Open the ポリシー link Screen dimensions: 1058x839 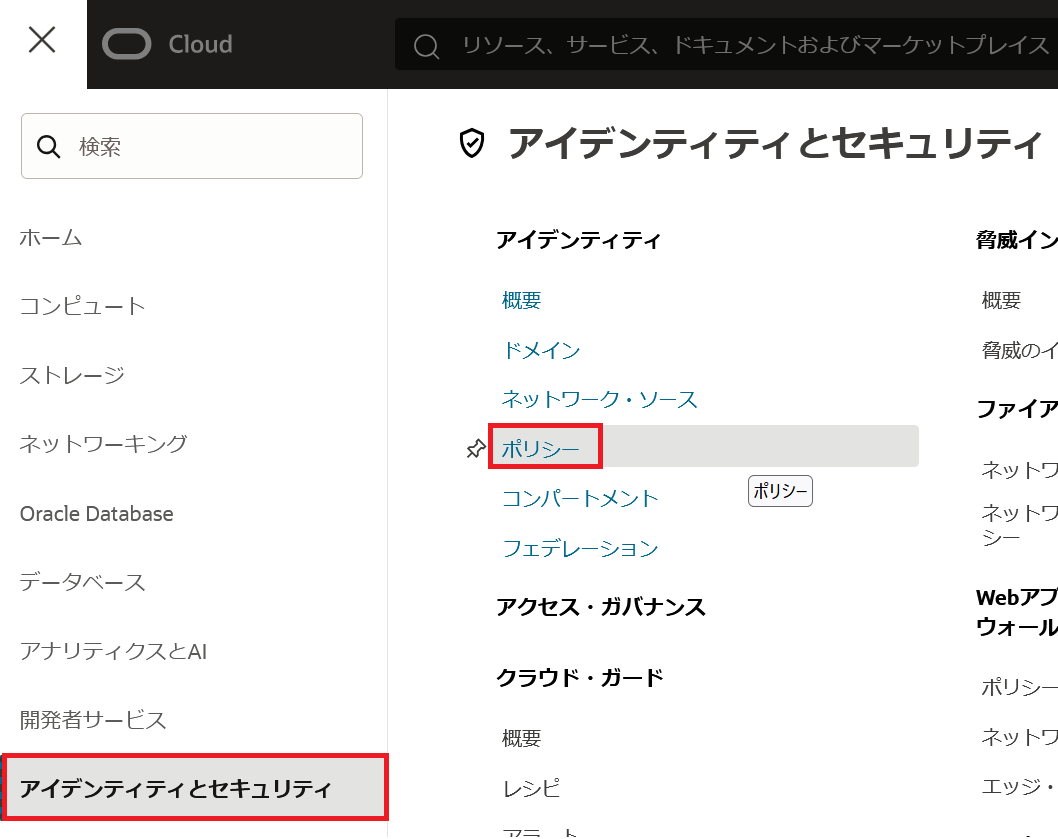coord(541,449)
